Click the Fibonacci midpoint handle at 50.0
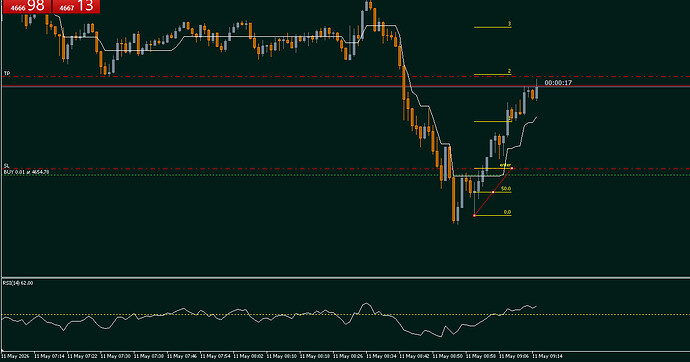Screen dimensions: 690x362 [x=493, y=192]
